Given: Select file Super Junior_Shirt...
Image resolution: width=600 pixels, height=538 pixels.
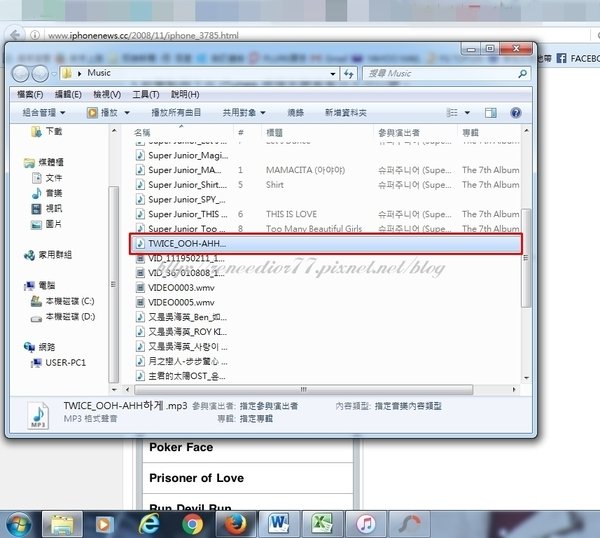Looking at the screenshot, I should click(x=182, y=185).
